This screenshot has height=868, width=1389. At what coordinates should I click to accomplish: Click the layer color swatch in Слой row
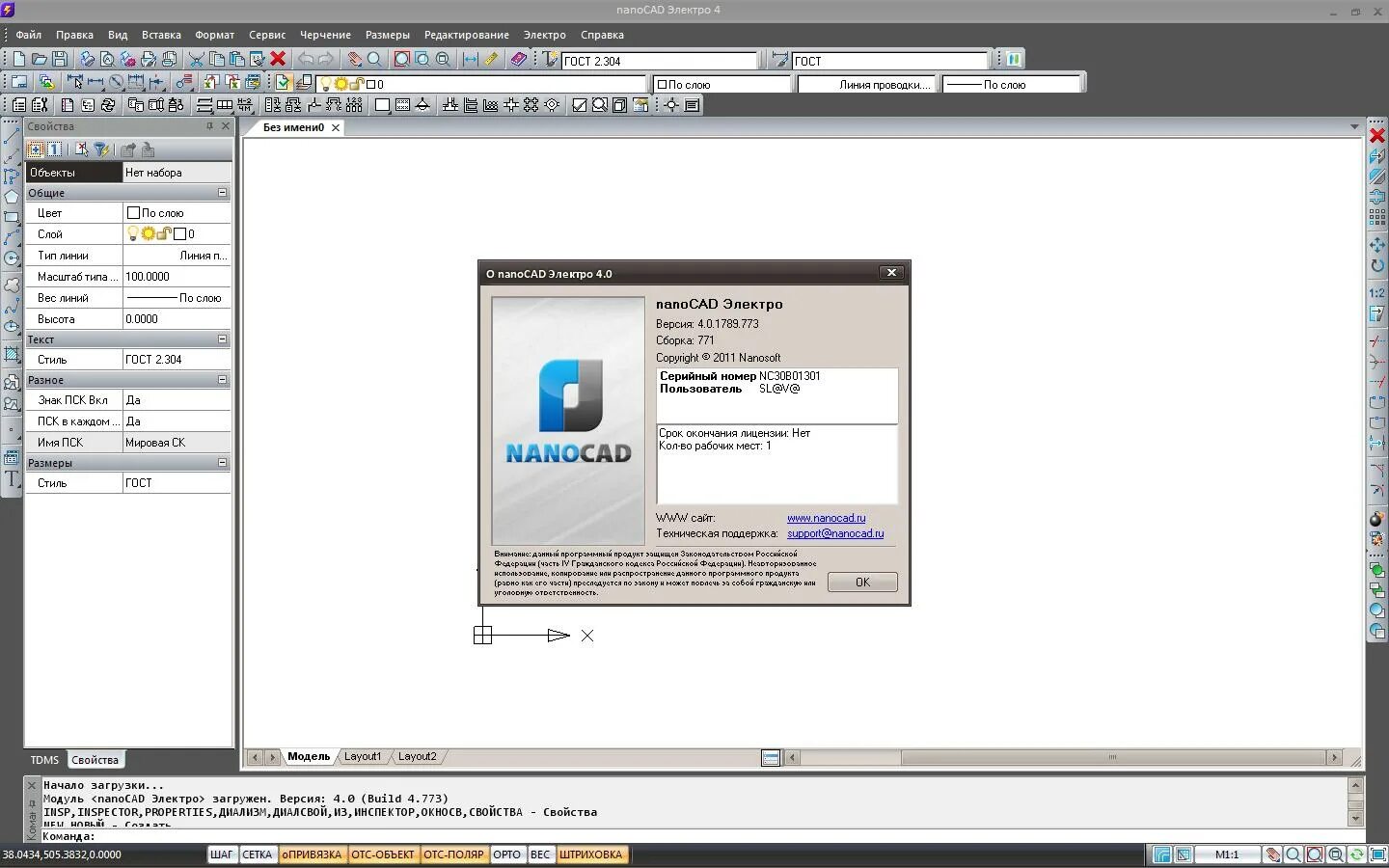[179, 234]
